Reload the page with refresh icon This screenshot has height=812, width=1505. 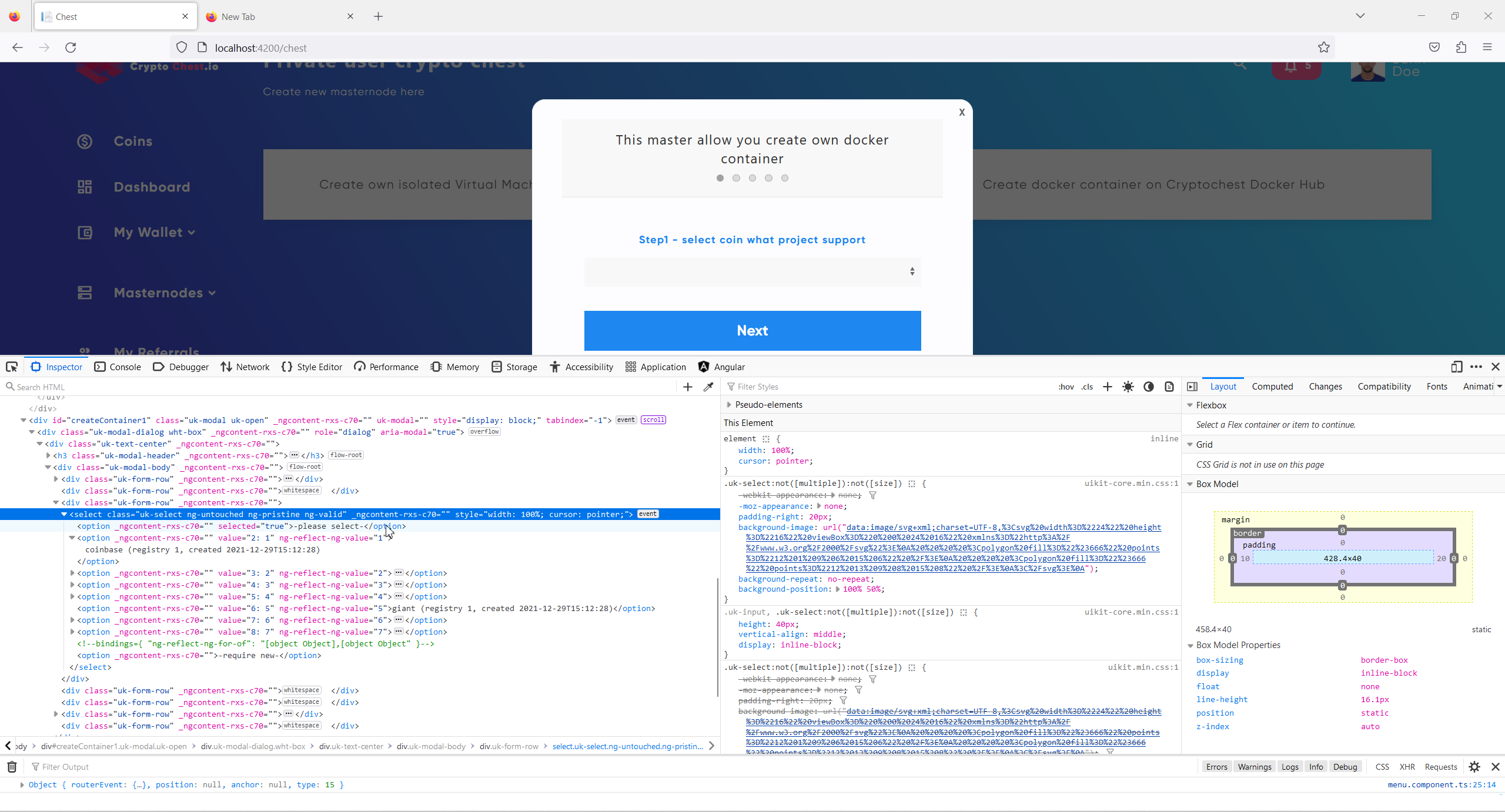pos(71,48)
